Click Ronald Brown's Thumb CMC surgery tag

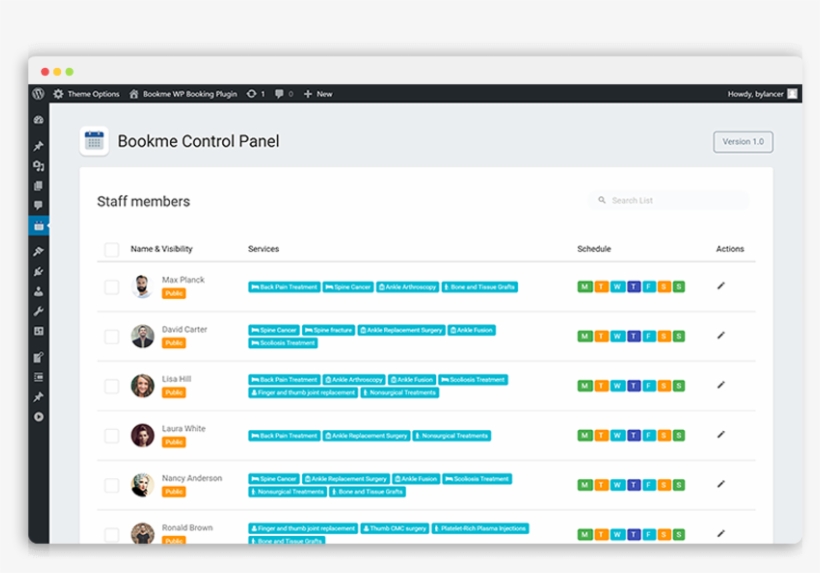[395, 529]
